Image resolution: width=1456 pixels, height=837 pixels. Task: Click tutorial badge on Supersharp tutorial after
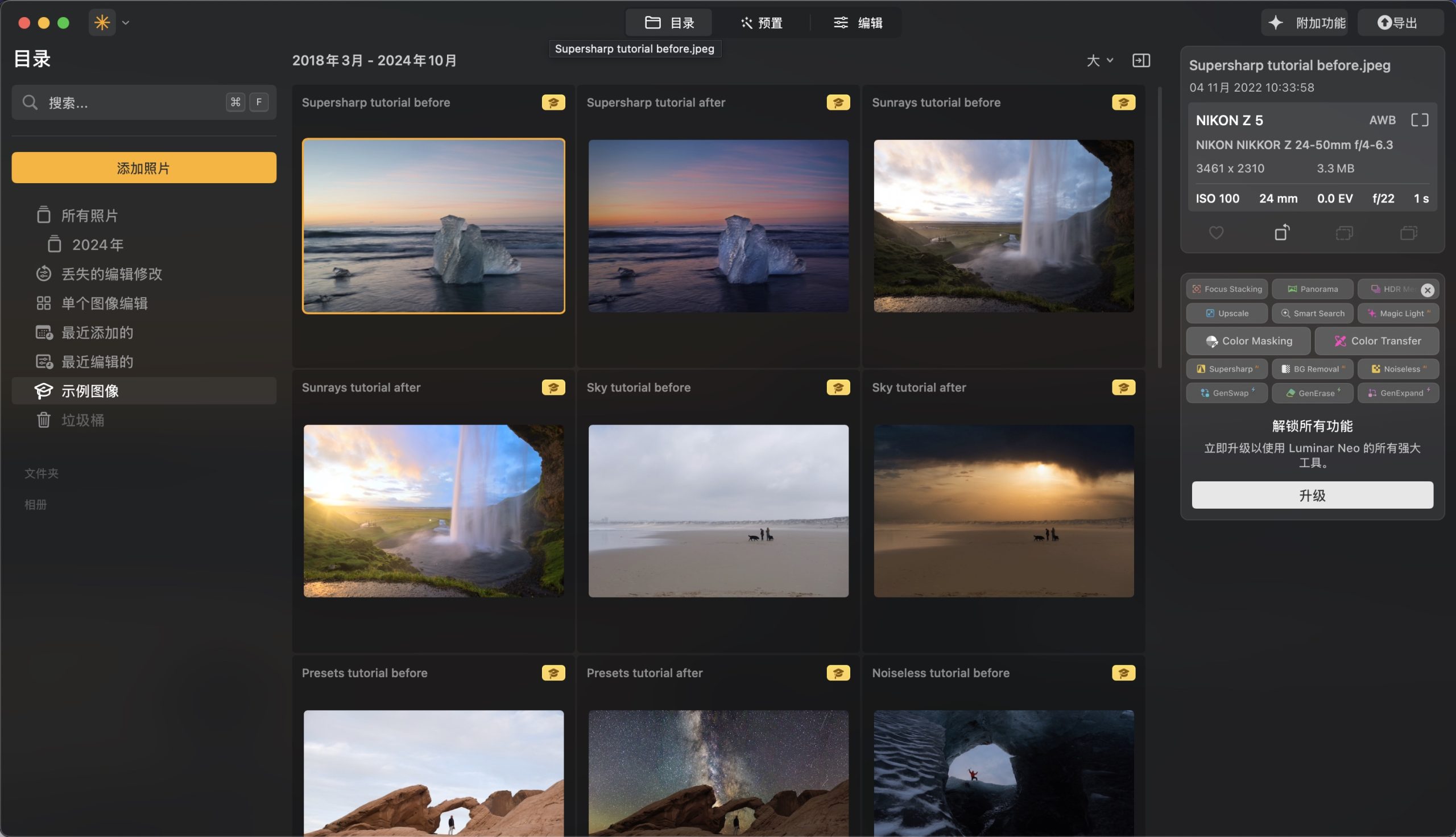coord(838,102)
